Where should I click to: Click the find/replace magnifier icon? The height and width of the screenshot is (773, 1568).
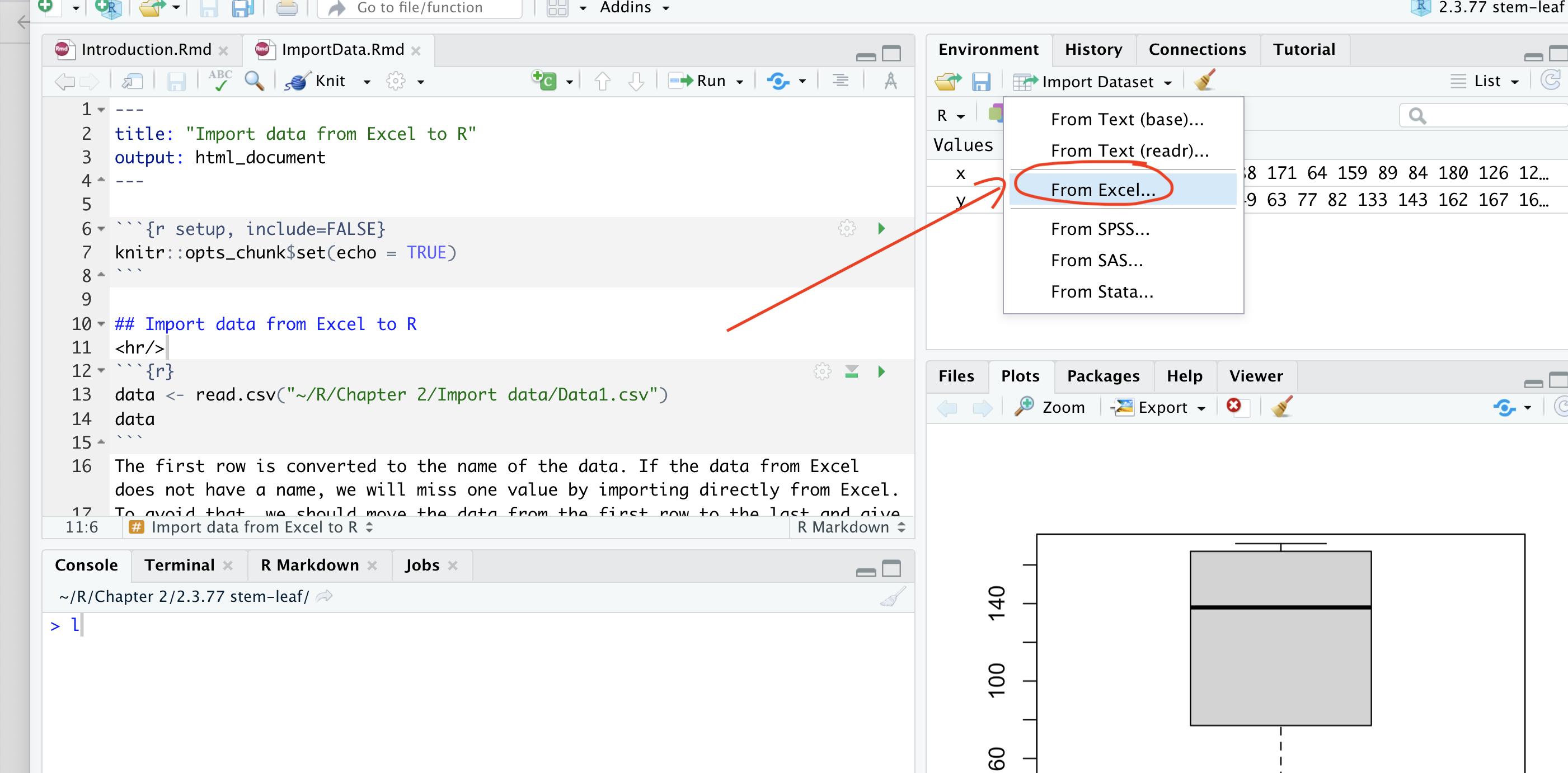(x=254, y=81)
